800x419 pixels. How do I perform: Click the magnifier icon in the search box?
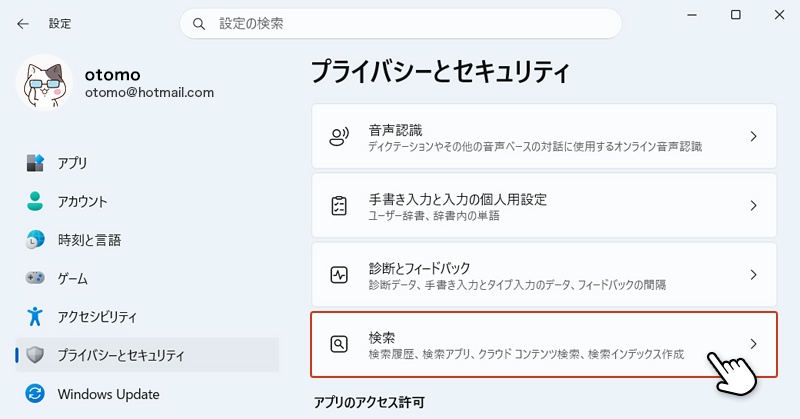pyautogui.click(x=199, y=23)
